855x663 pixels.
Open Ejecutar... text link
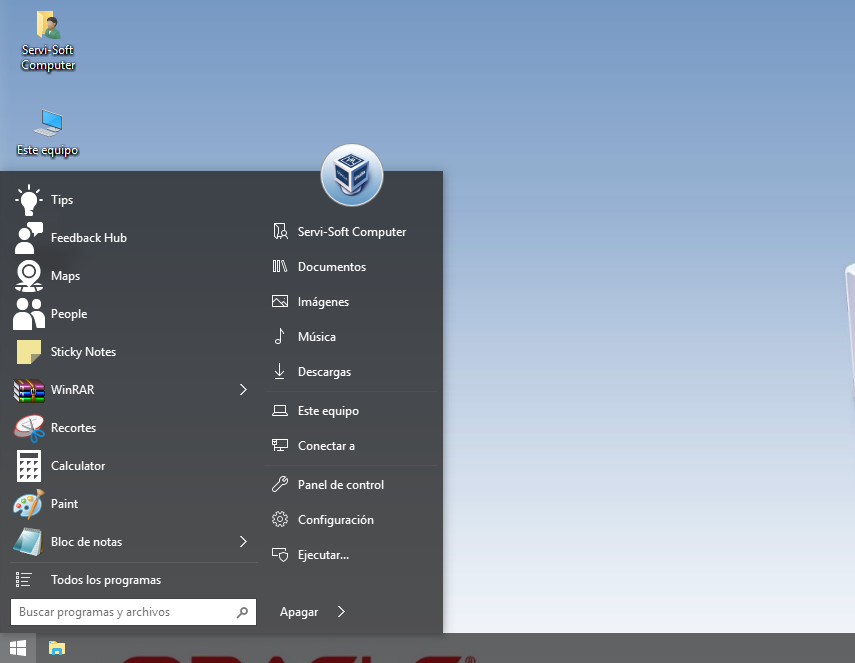click(x=323, y=555)
